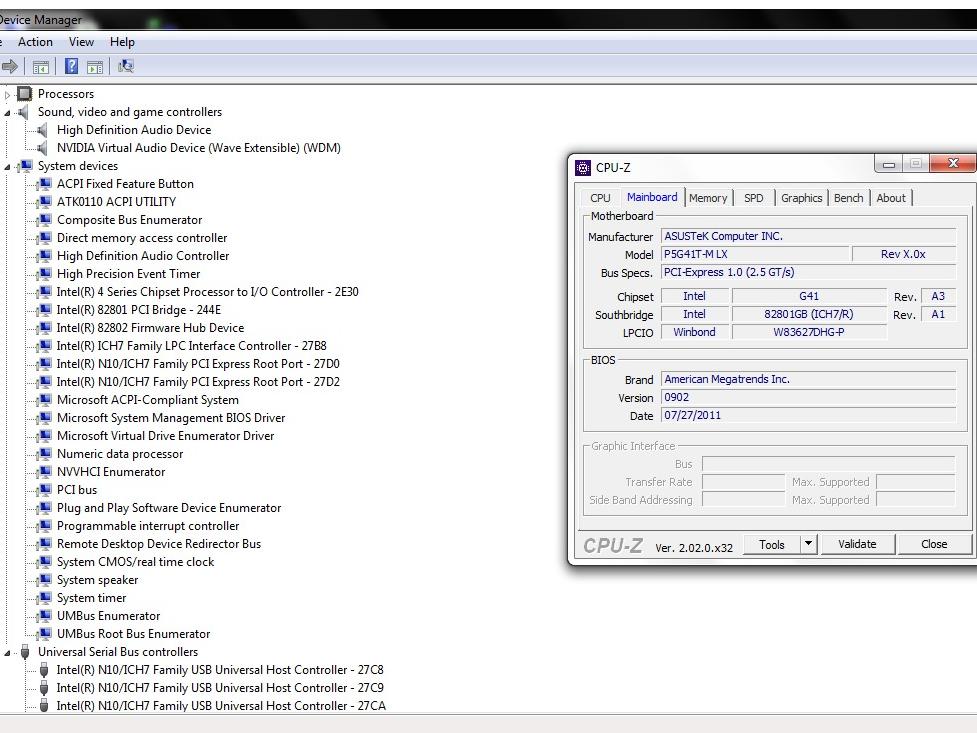The image size is (977, 733).
Task: Click the Validate button in CPU-Z
Action: pos(857,544)
